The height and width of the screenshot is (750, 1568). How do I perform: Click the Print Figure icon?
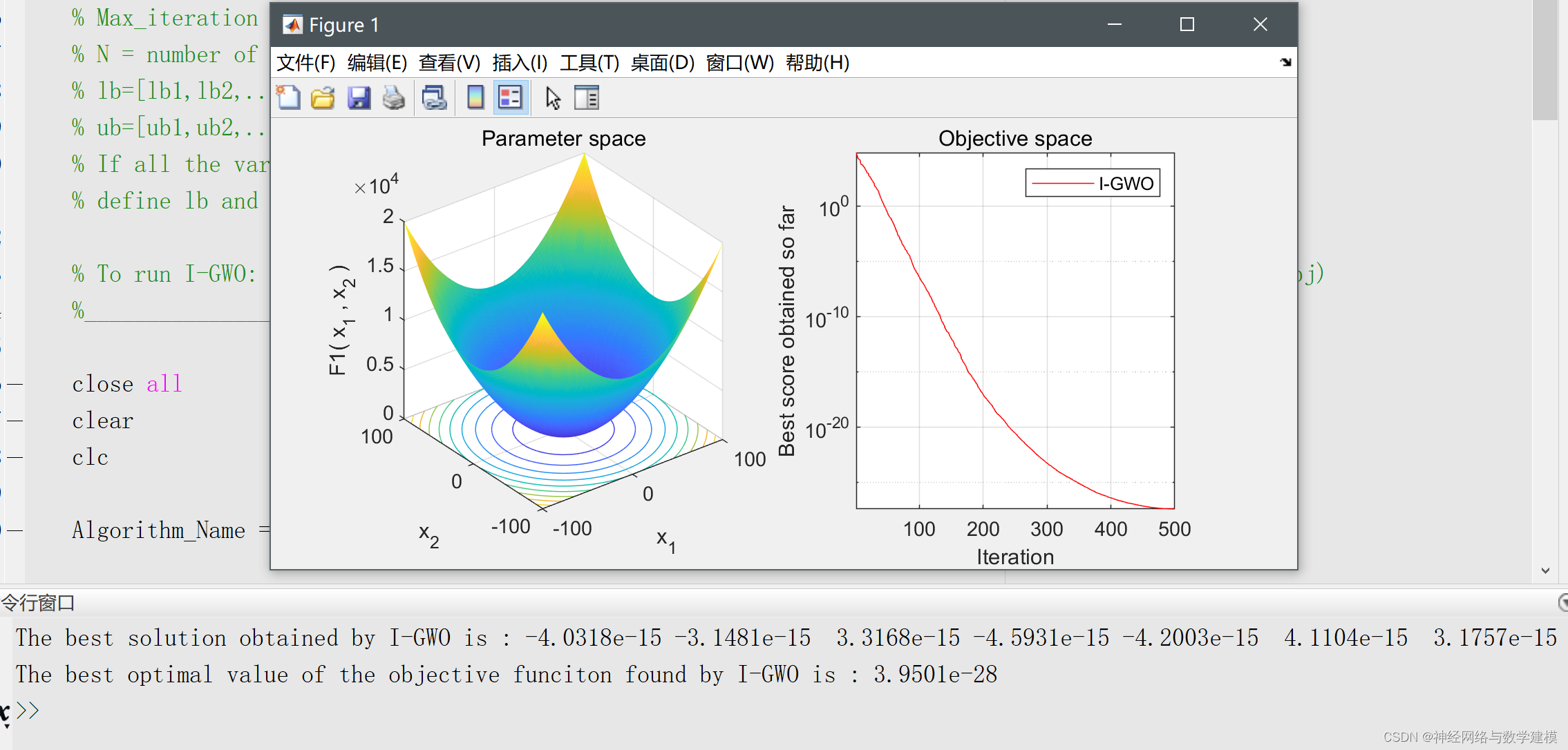tap(394, 98)
